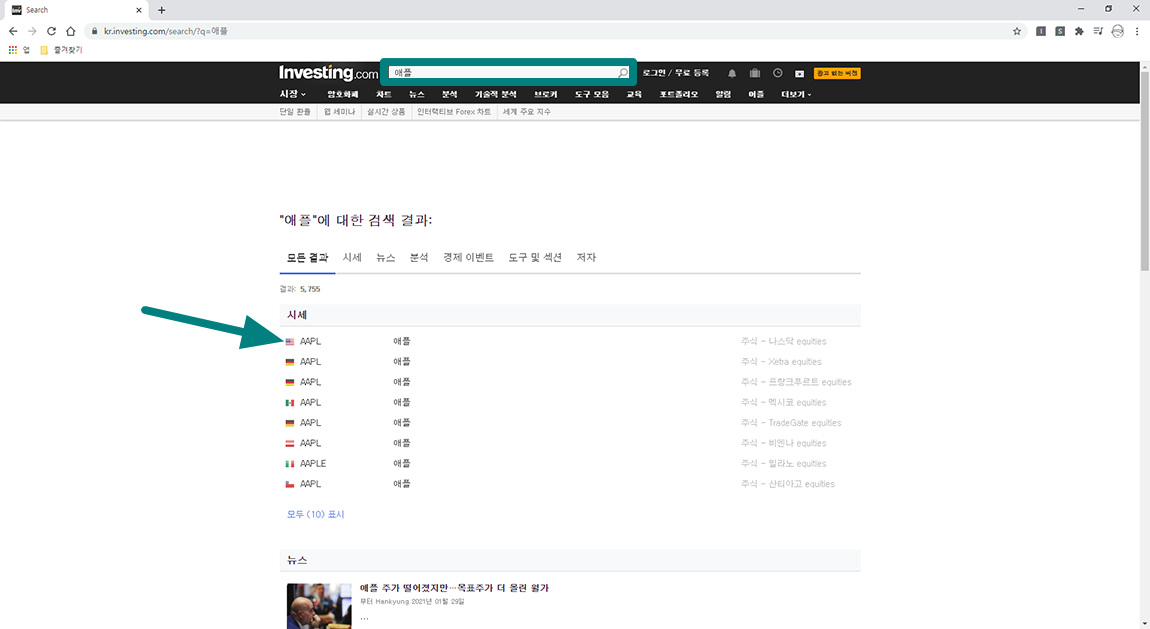Open the 포트폴리오 menu item

coord(678,95)
